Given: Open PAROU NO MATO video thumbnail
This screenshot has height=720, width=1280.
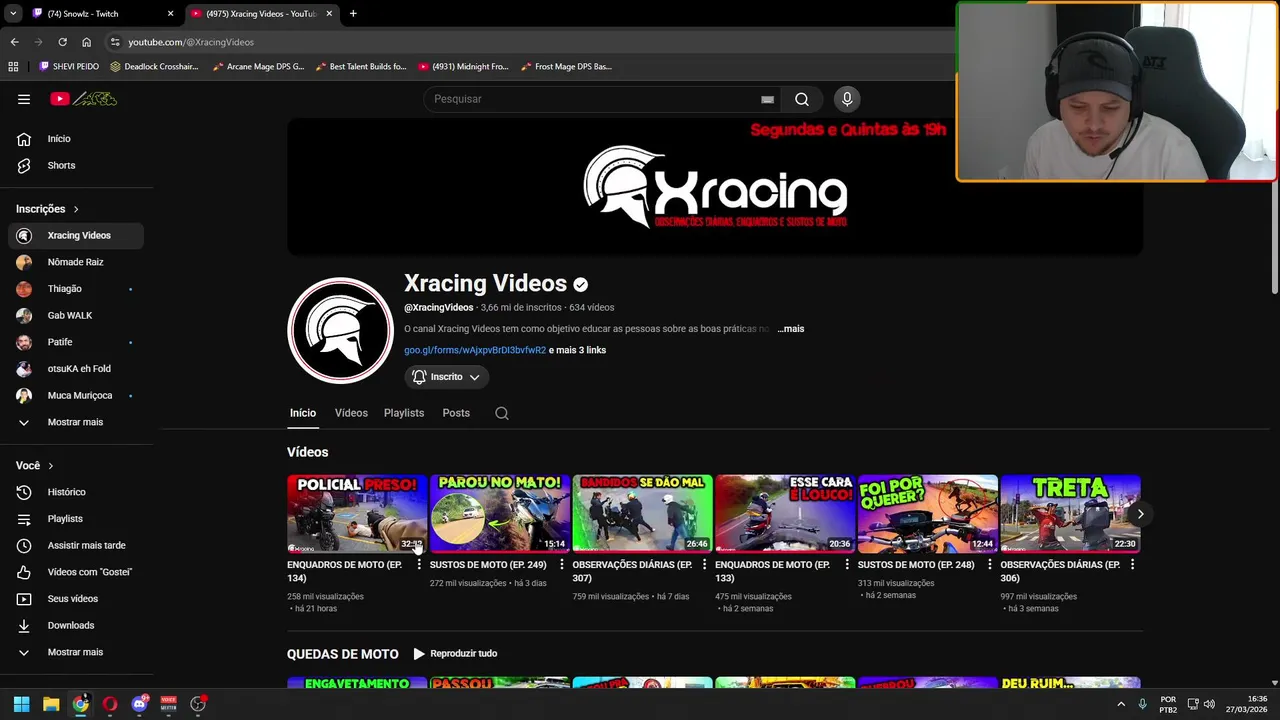Looking at the screenshot, I should point(500,514).
